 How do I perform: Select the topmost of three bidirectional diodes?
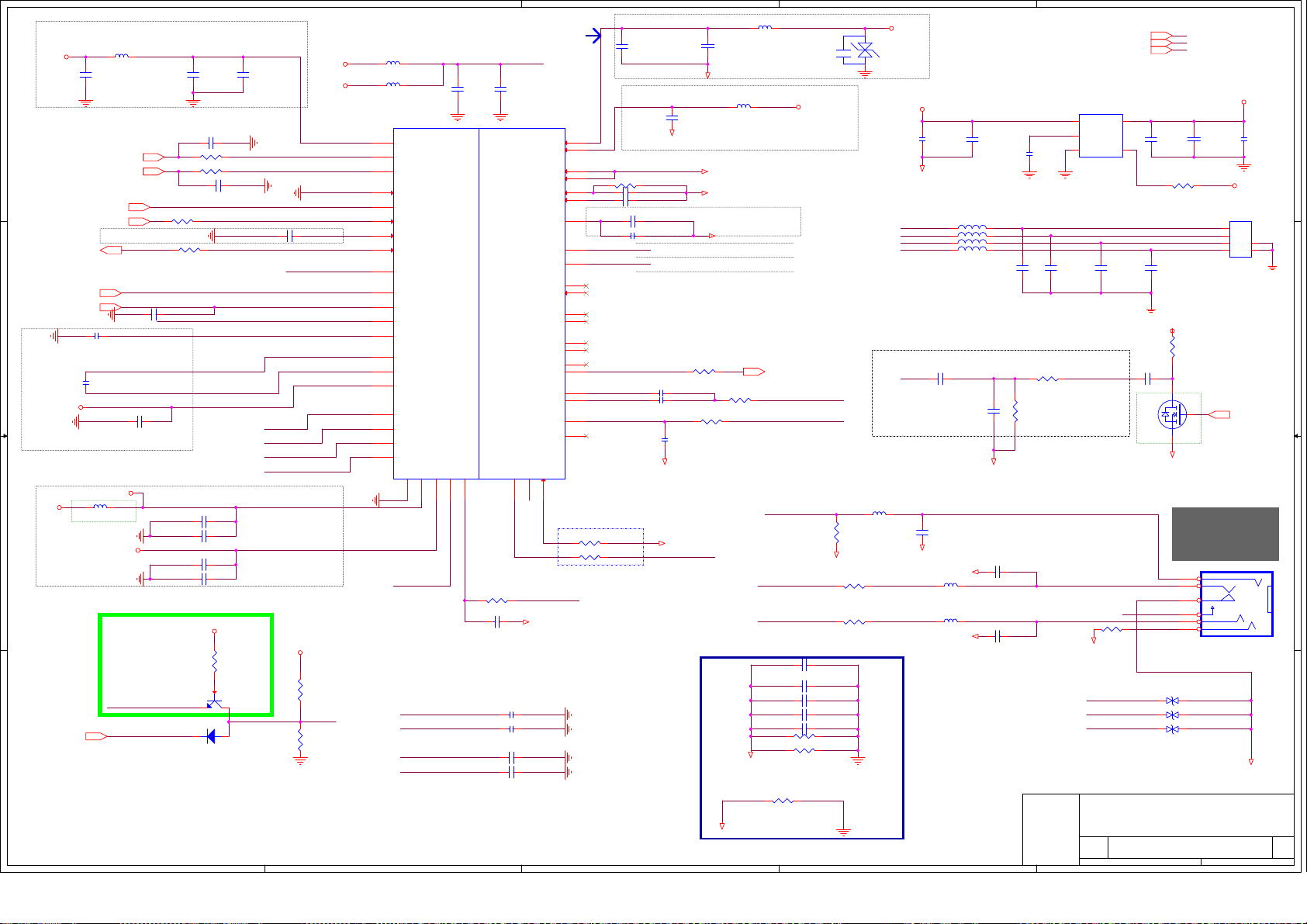point(1173,701)
